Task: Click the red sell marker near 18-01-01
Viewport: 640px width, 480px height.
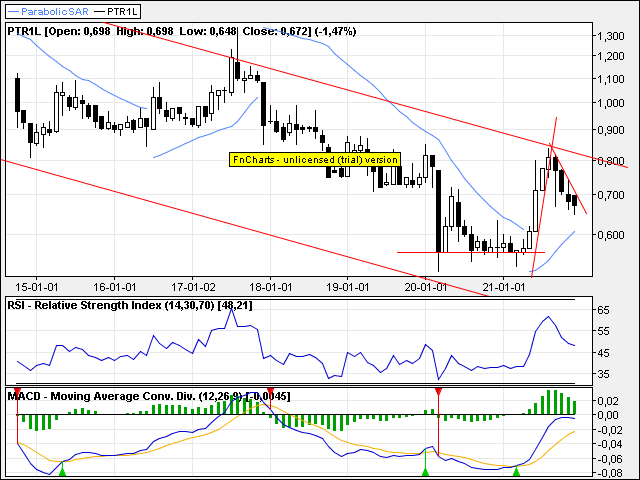Action: tap(270, 391)
